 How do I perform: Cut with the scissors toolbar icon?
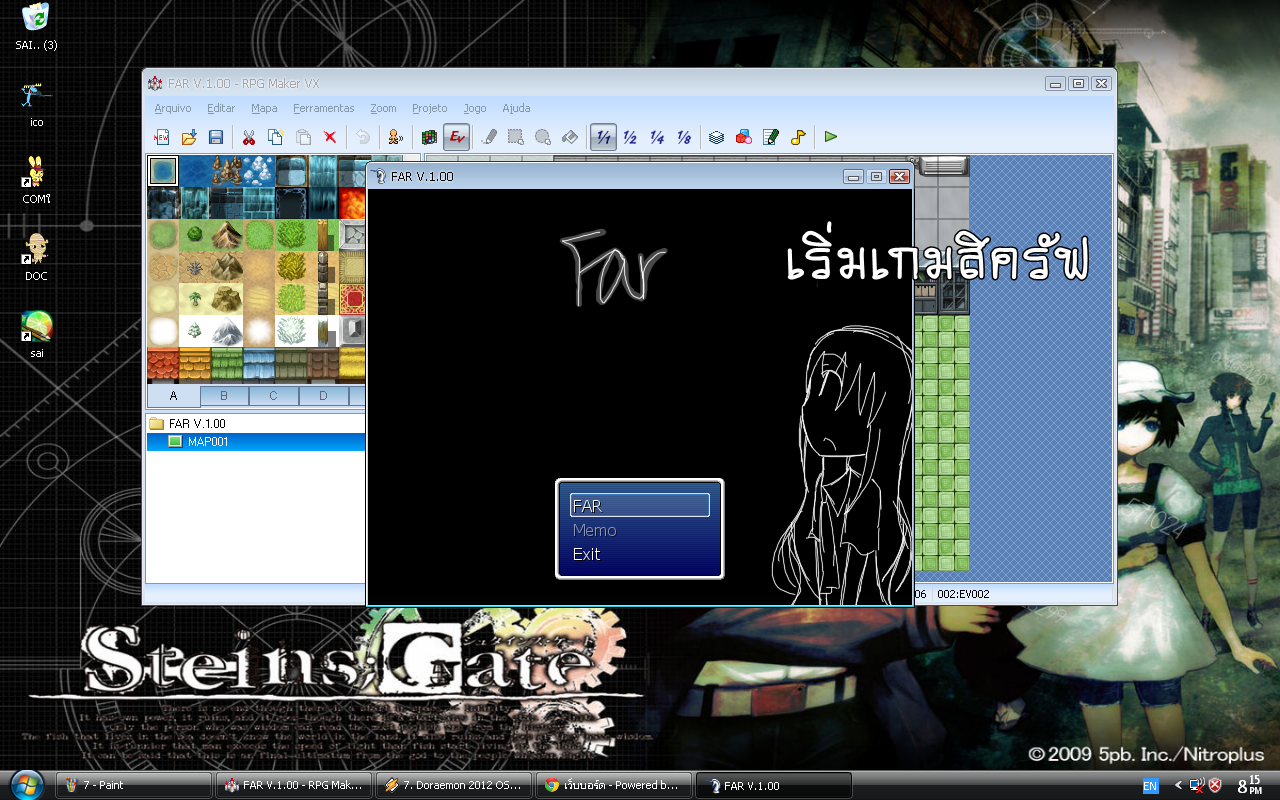click(249, 137)
